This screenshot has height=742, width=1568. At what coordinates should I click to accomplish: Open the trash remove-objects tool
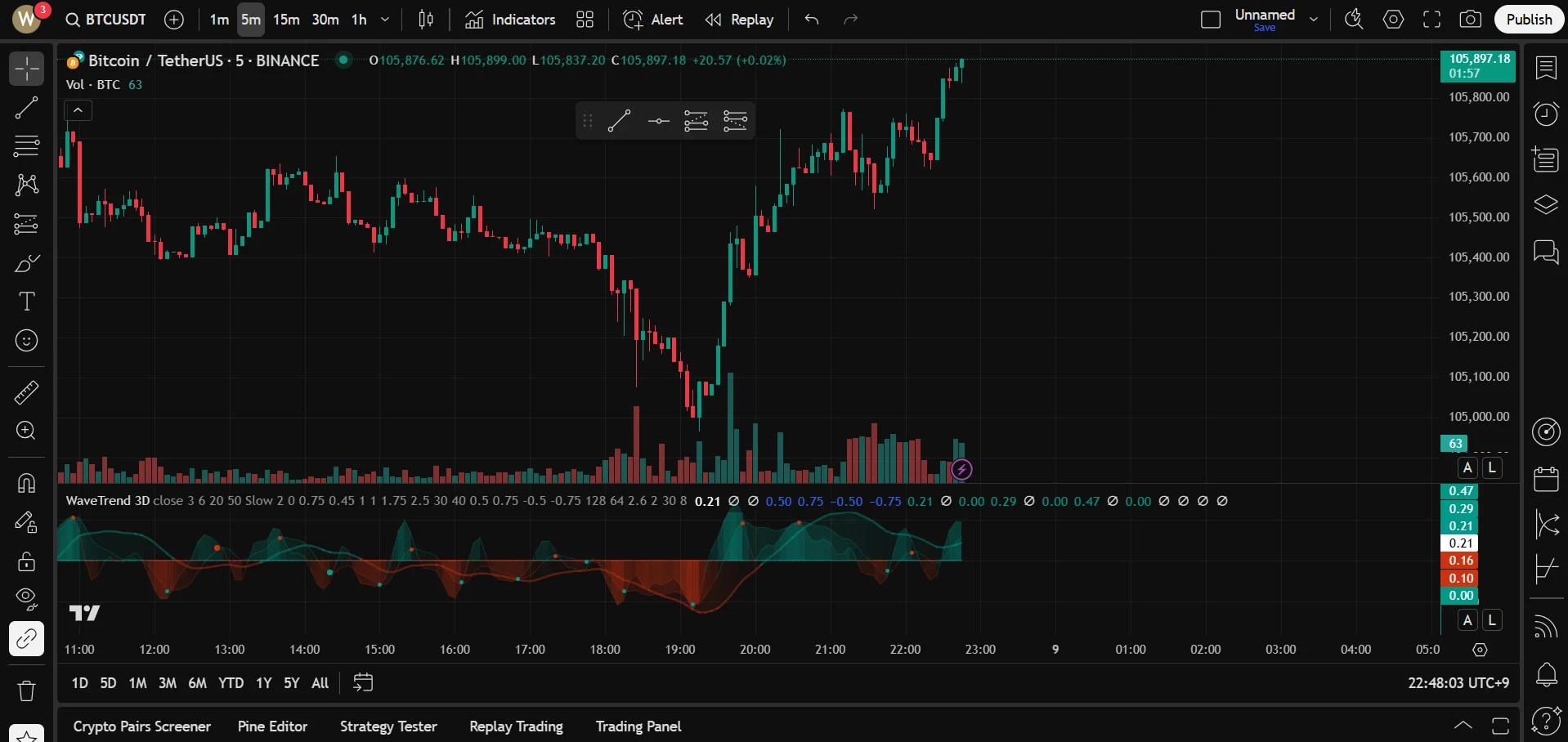(x=26, y=691)
